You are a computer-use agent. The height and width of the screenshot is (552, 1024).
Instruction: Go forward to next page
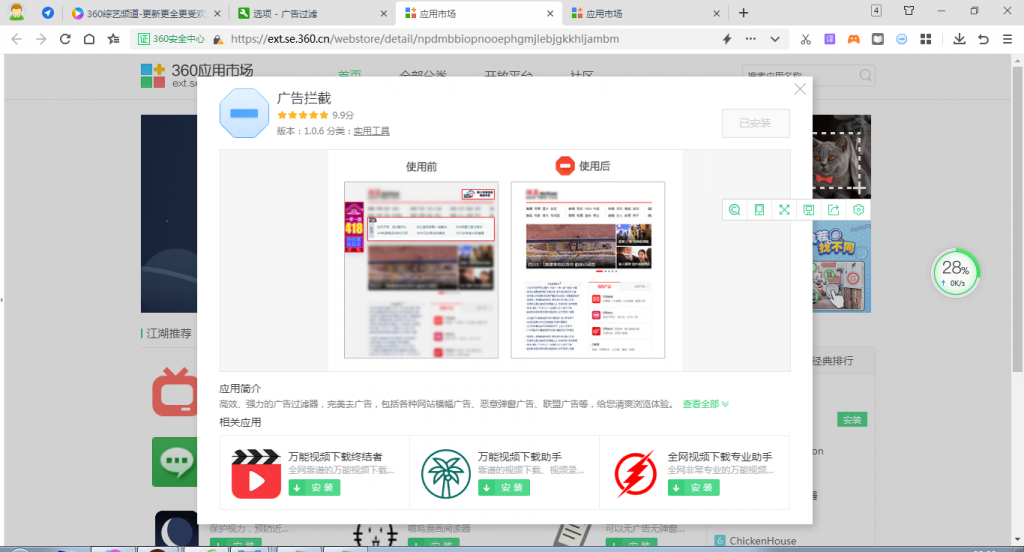point(41,39)
